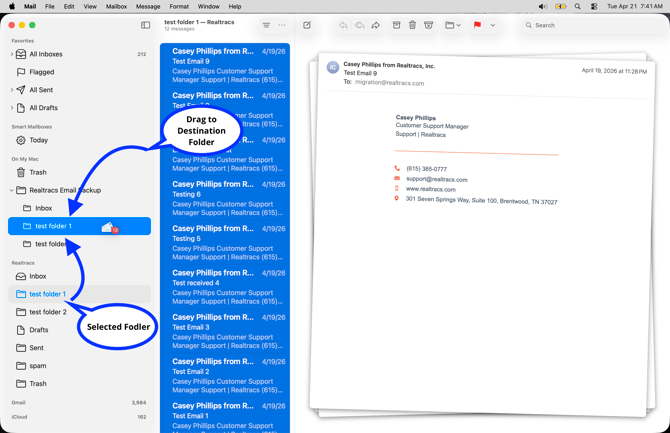
Task: Select the iCloud account section
Action: (x=79, y=417)
